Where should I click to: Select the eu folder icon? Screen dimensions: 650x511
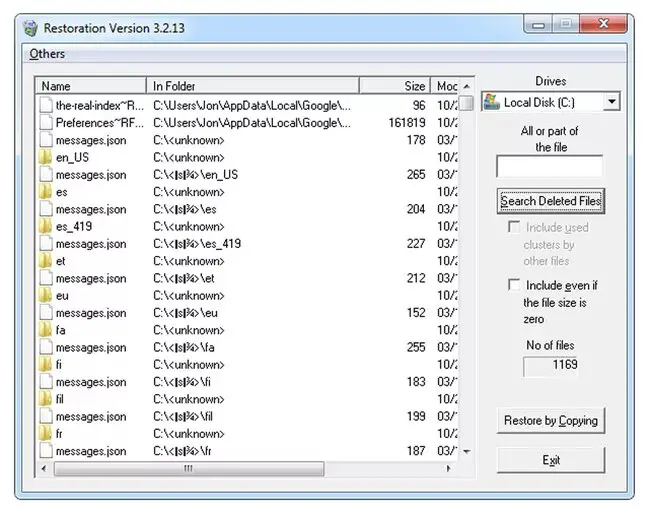click(x=45, y=295)
